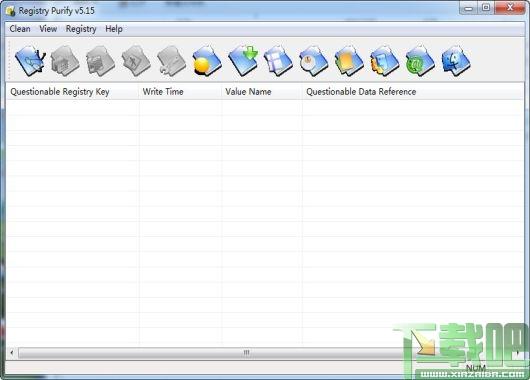Click the horizontal scrollbar left arrow
The height and width of the screenshot is (380, 530).
coord(12,353)
